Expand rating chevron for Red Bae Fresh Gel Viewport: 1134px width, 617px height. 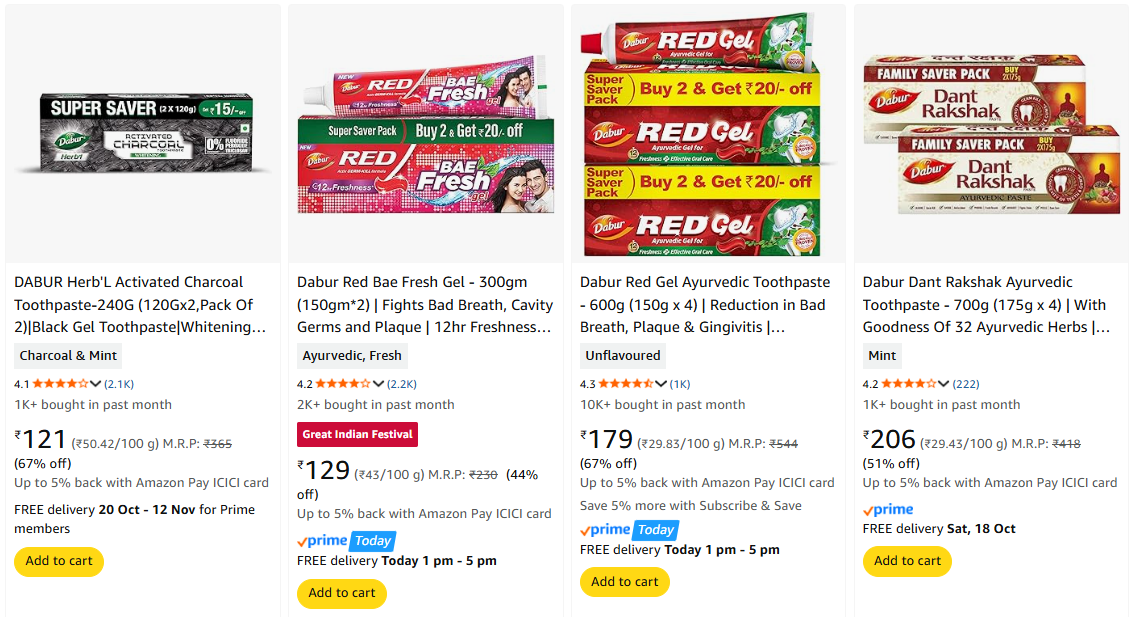[379, 384]
